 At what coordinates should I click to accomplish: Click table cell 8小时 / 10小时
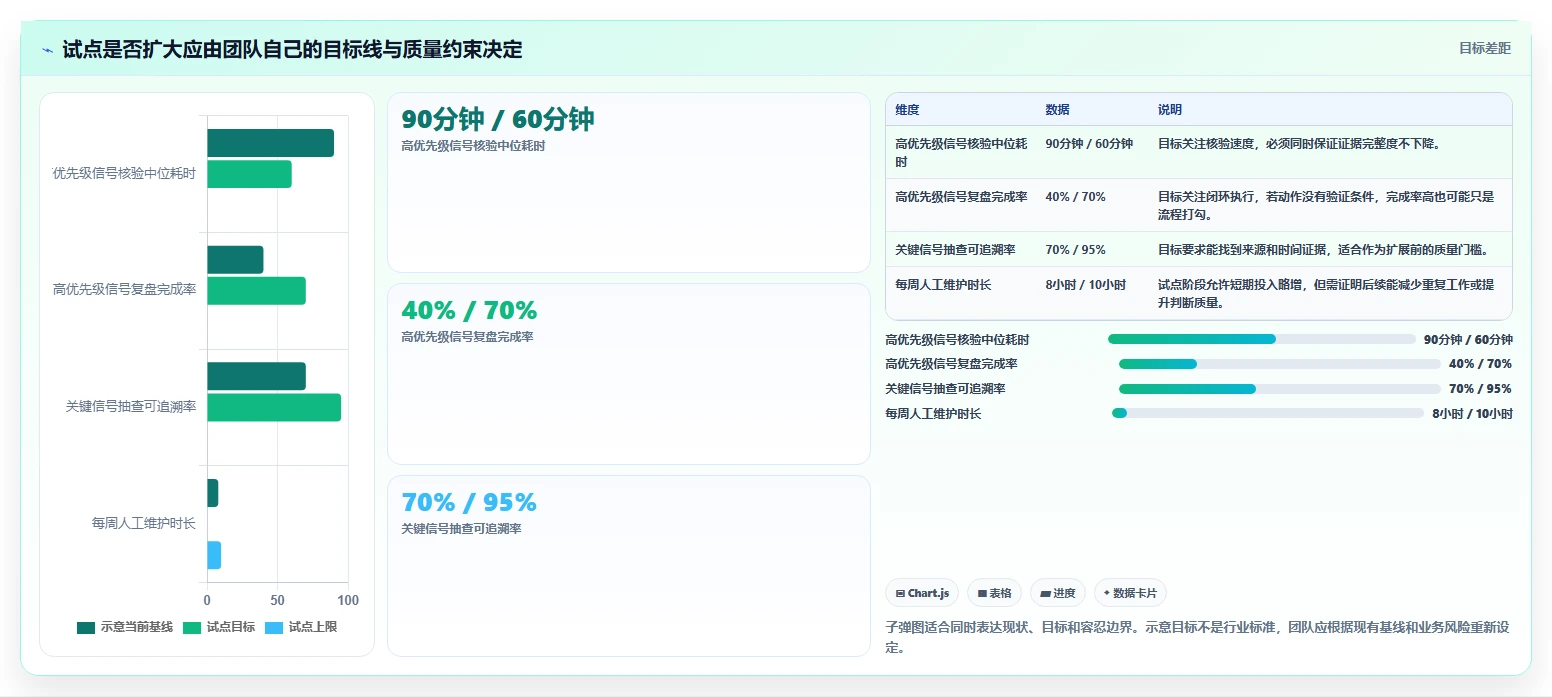1085,285
